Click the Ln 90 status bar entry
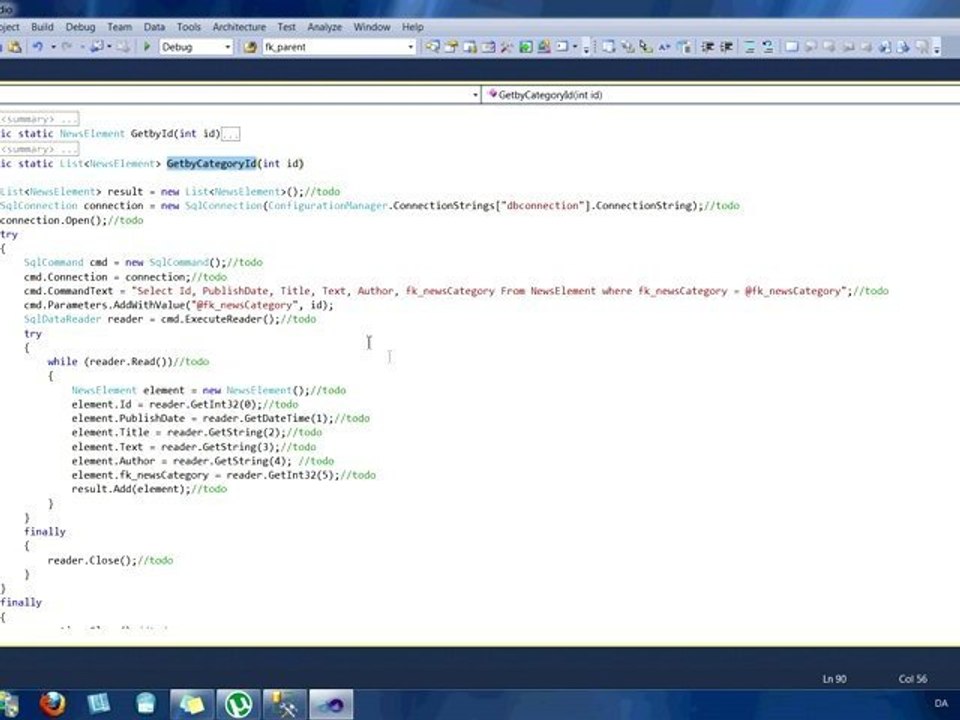The height and width of the screenshot is (720, 960). (834, 679)
